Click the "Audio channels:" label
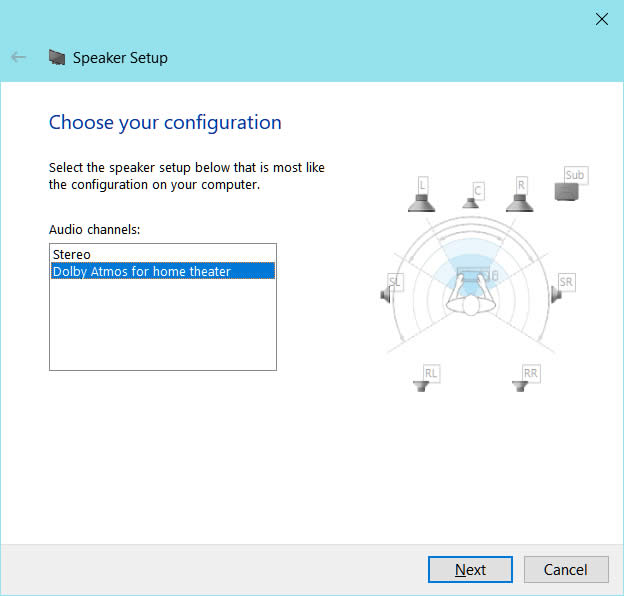Viewport: 624px width, 596px height. (x=95, y=230)
